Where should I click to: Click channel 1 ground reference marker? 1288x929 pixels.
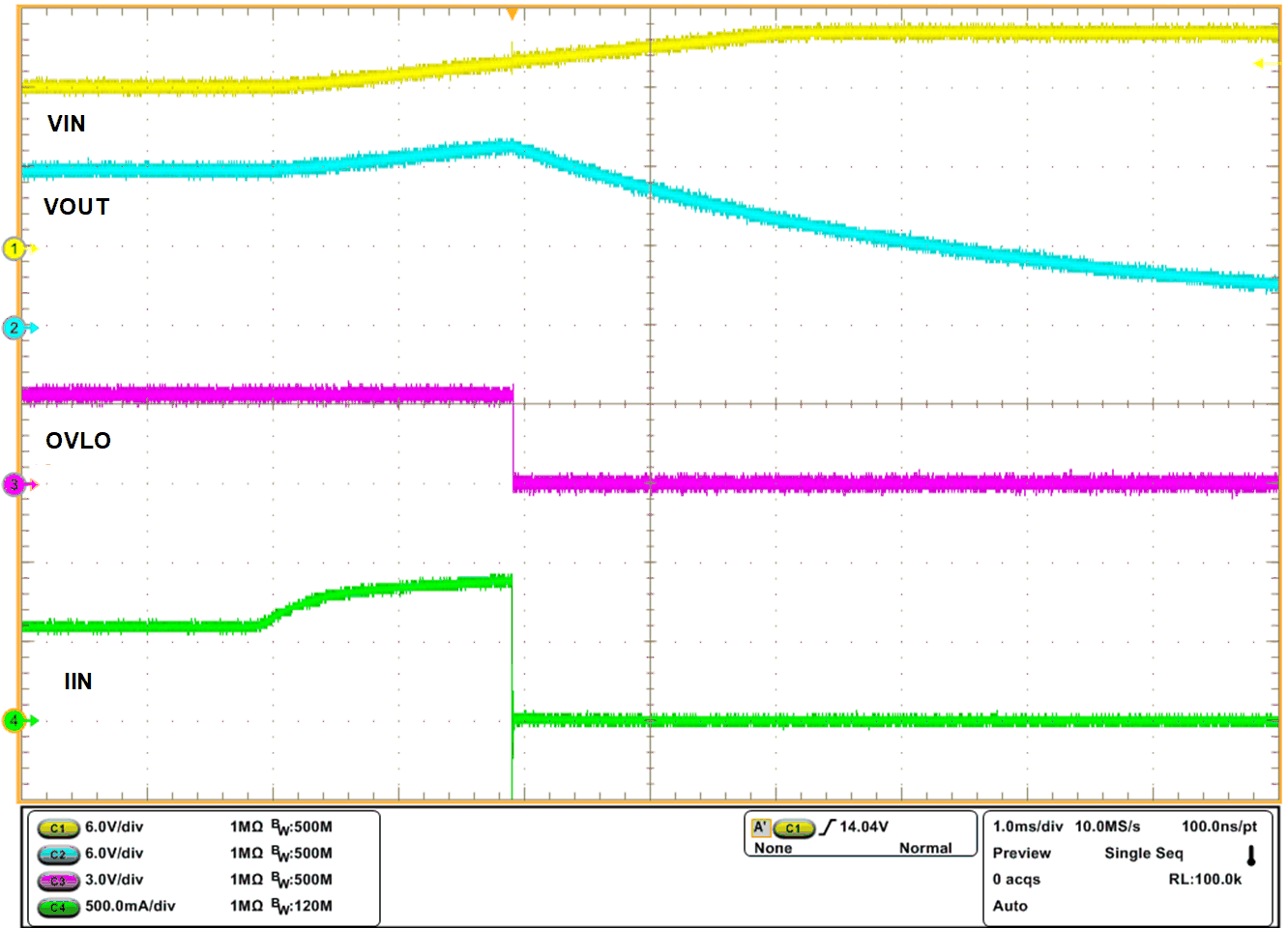tap(14, 247)
